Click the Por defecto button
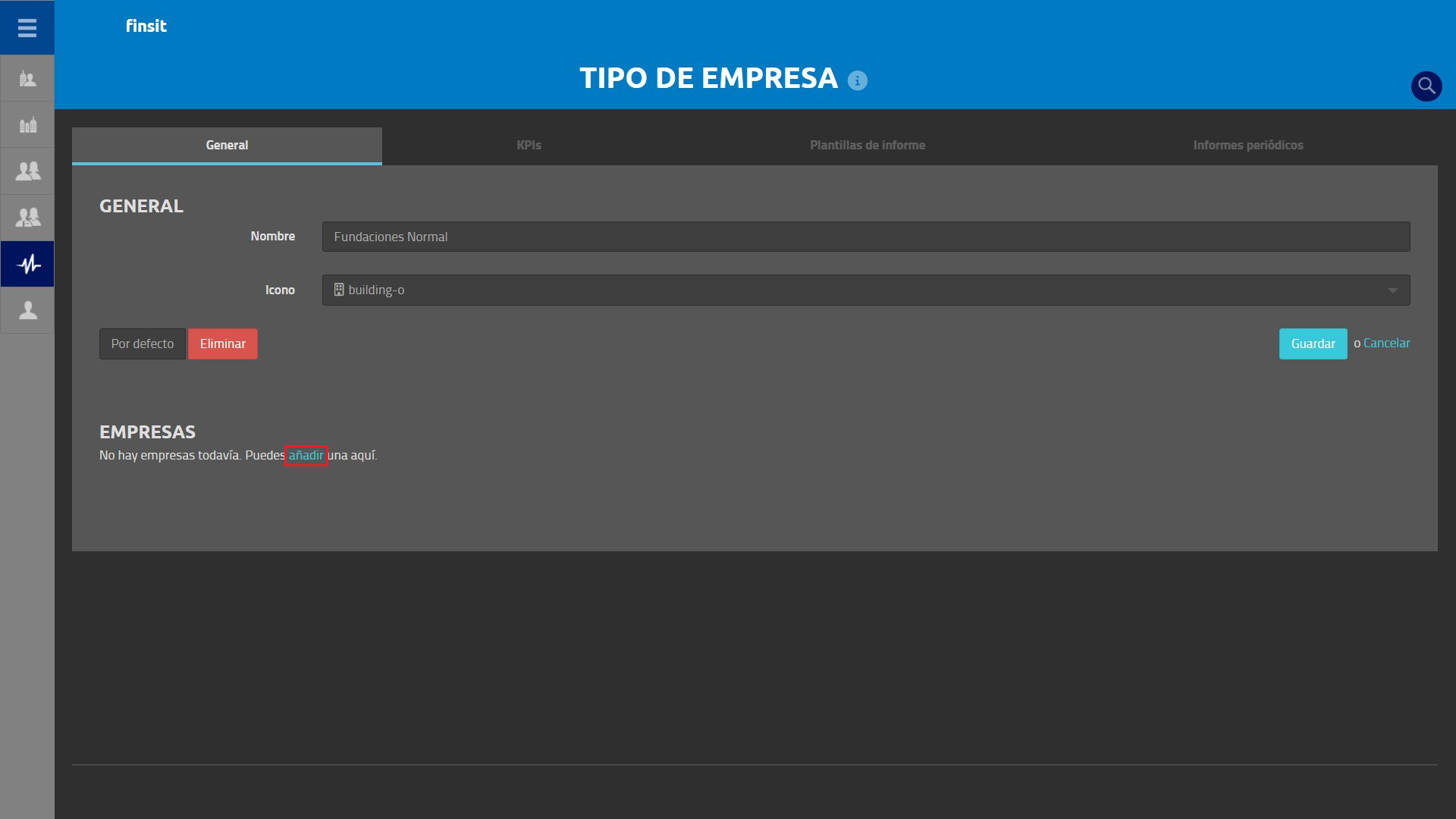 143,344
